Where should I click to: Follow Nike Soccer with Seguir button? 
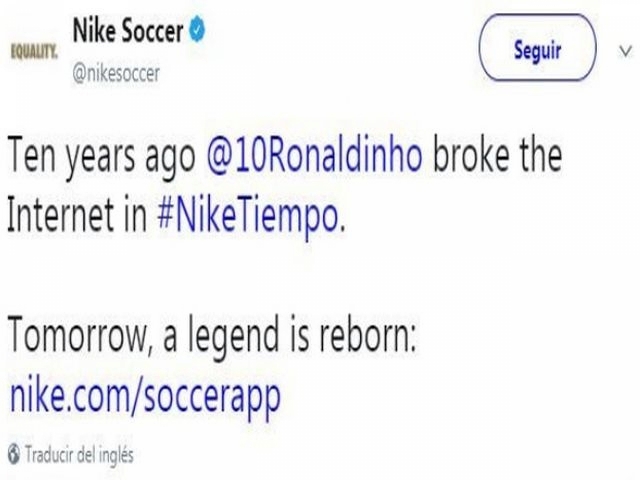[537, 48]
